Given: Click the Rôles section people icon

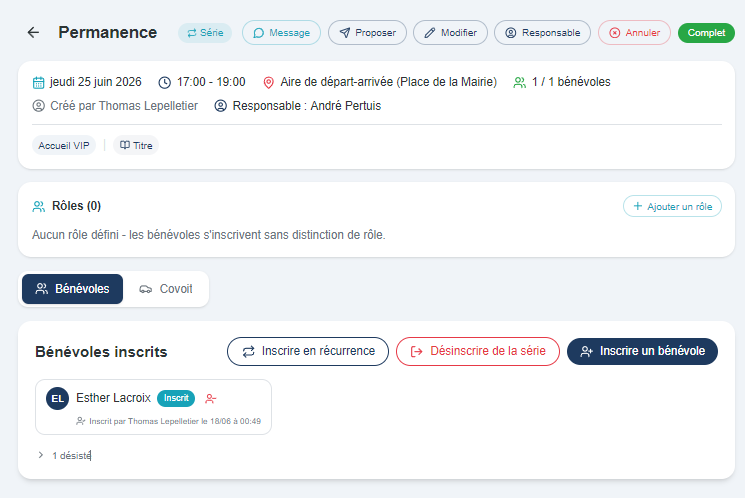Looking at the screenshot, I should (39, 206).
